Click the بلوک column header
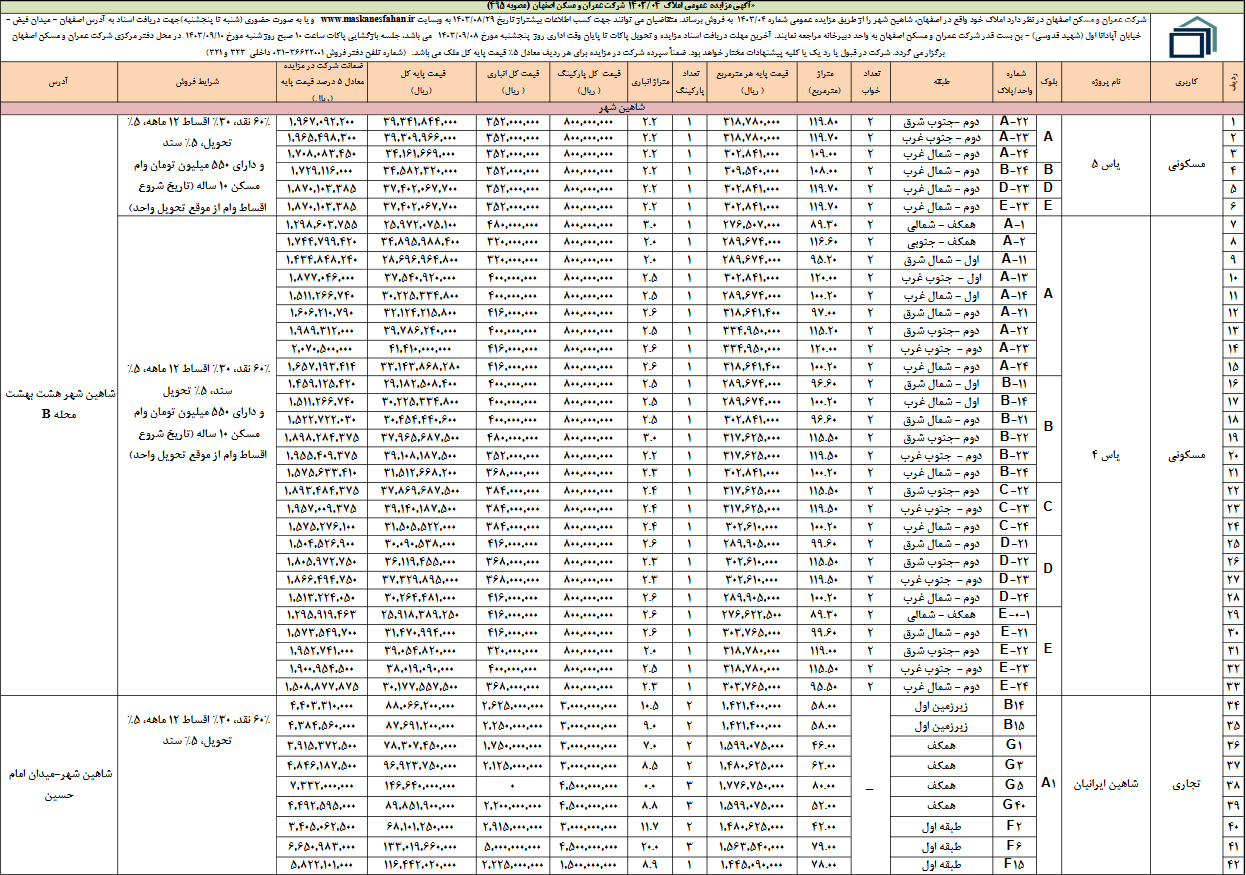Viewport: 1246px width, 875px height. [x=1048, y=81]
